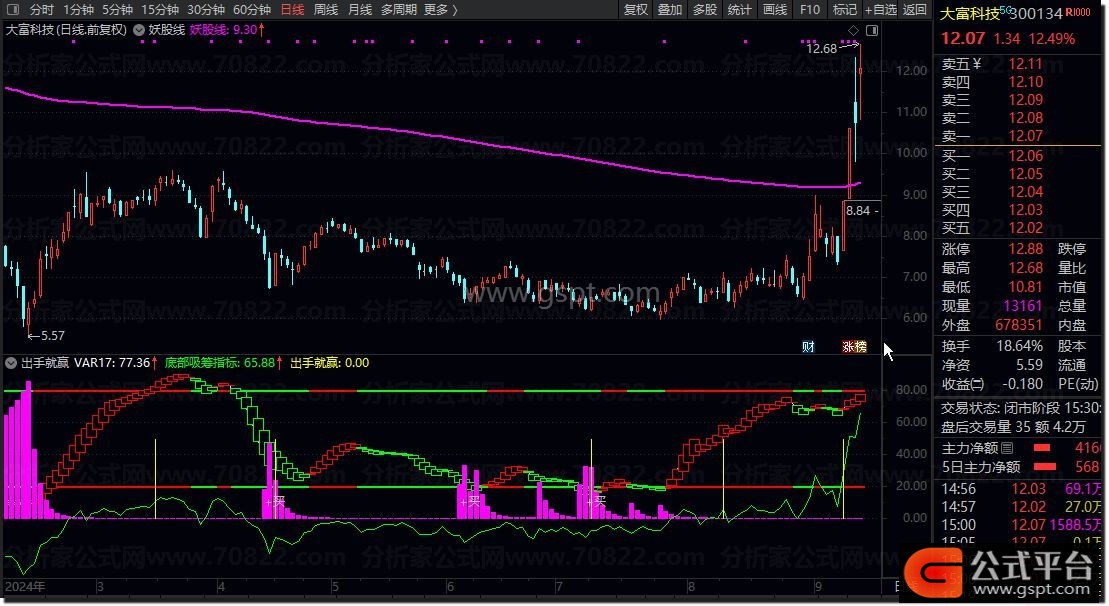Click stock code 300134

(x=1036, y=13)
